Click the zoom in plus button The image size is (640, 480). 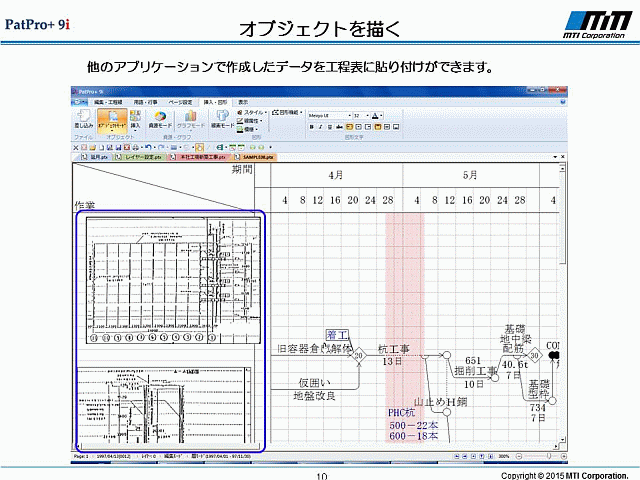tap(564, 456)
